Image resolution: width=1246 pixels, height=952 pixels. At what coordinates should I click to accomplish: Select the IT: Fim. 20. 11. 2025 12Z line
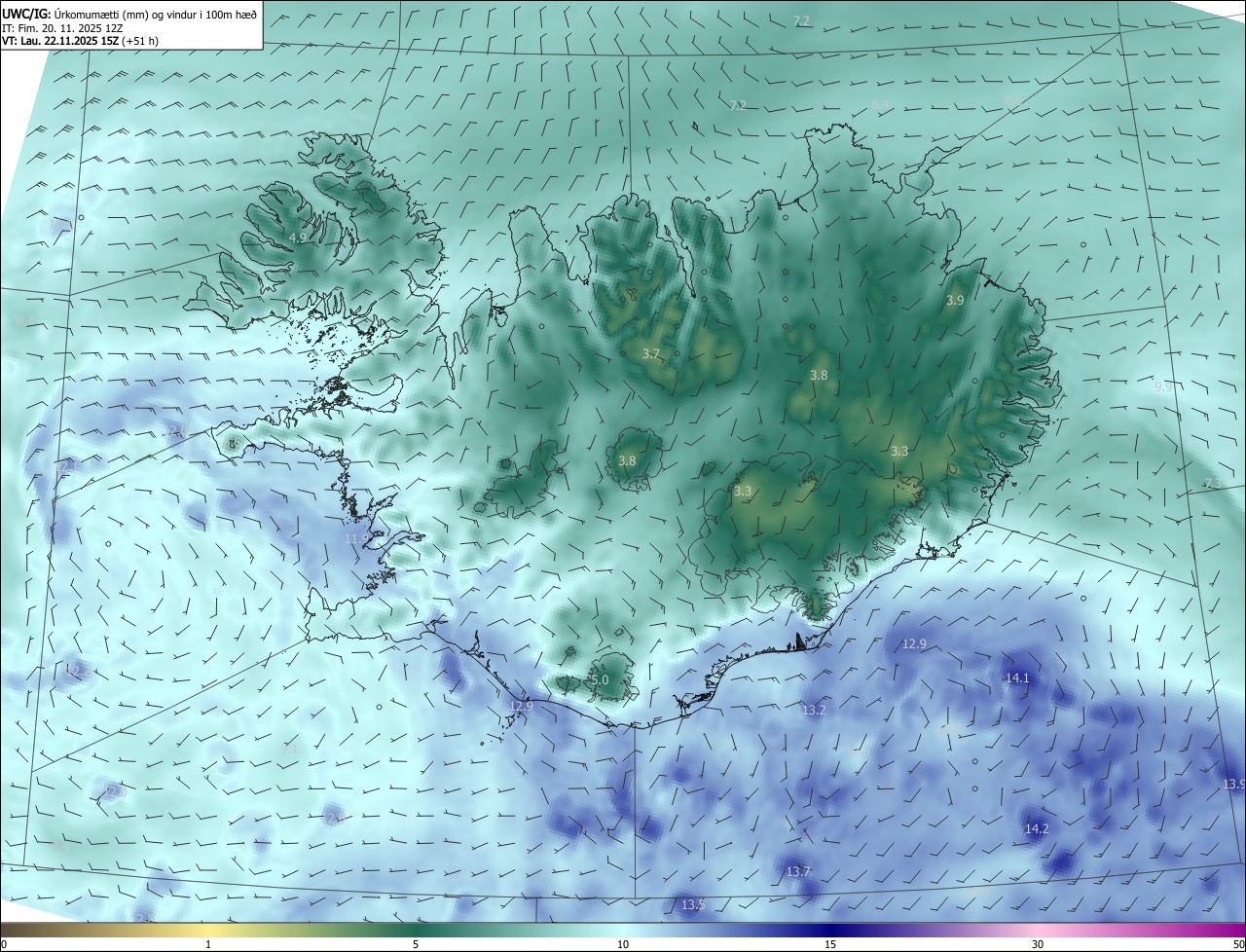[64, 27]
